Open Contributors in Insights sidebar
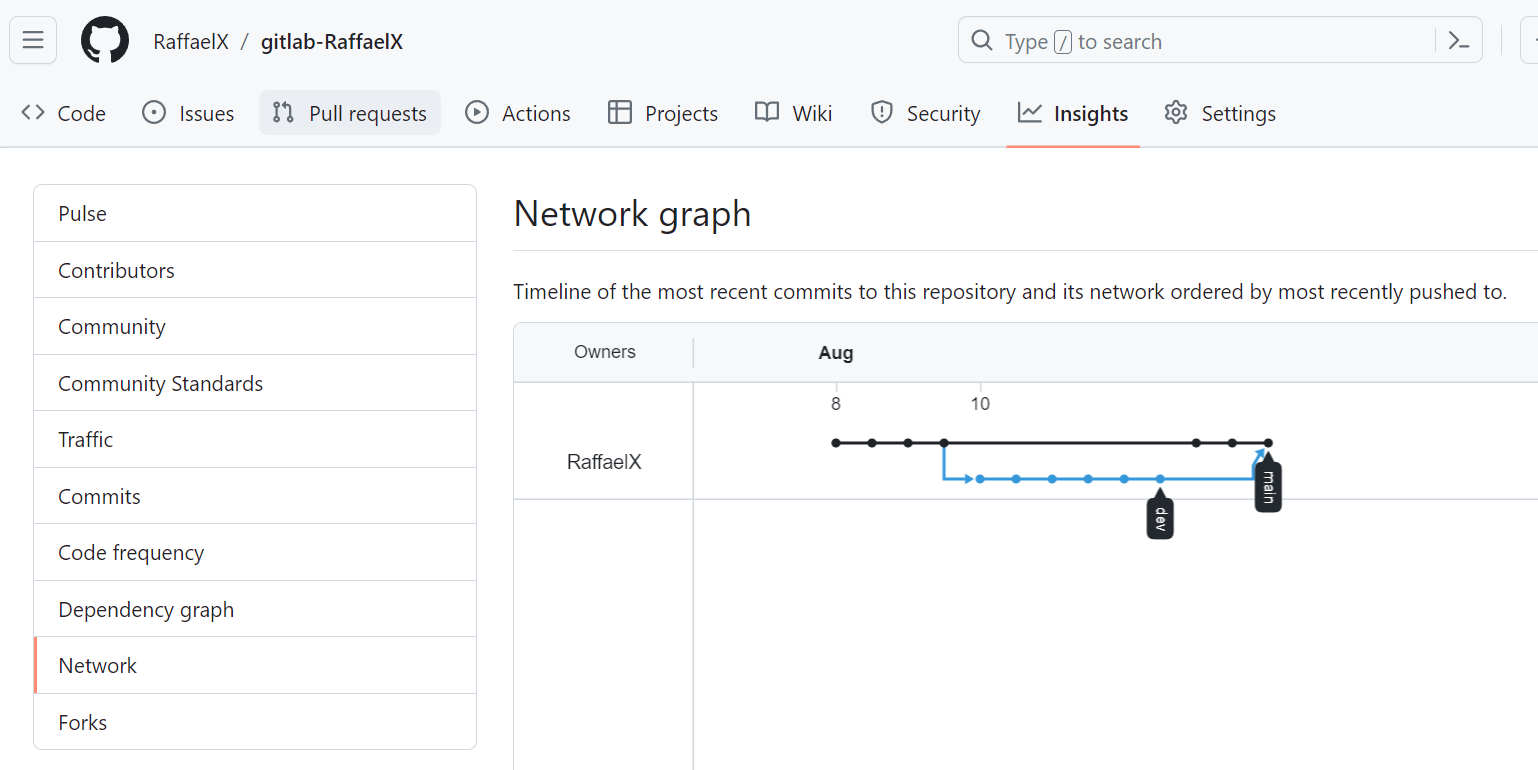The height and width of the screenshot is (770, 1538). (255, 270)
